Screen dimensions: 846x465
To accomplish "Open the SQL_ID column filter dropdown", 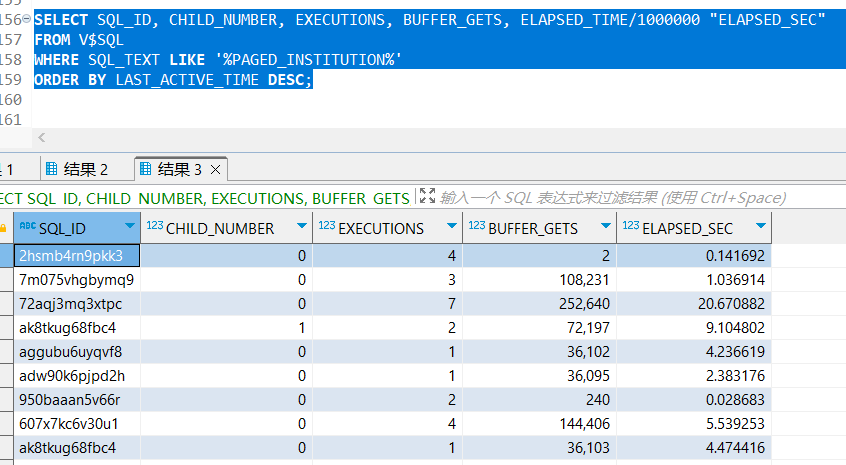I will click(129, 225).
